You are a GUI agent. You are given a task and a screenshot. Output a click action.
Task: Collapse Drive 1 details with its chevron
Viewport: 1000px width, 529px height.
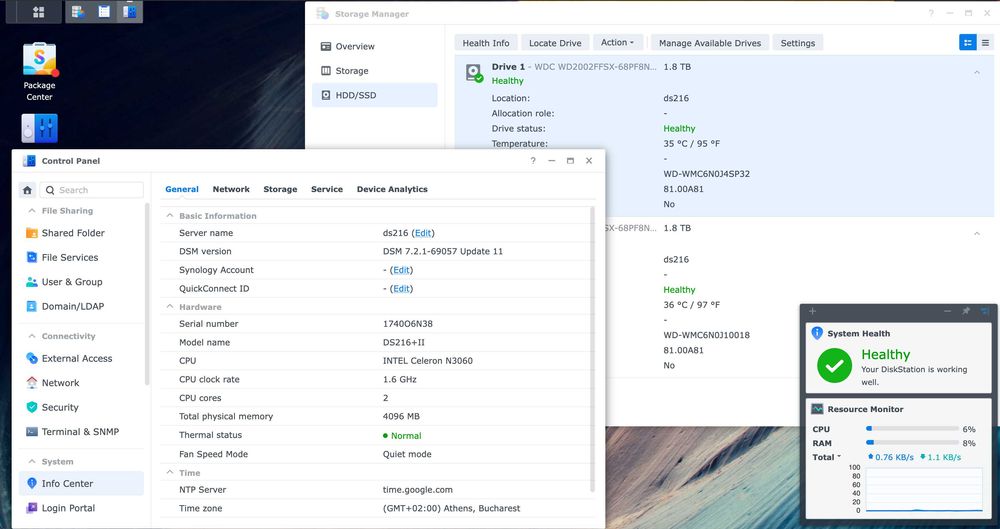976,73
